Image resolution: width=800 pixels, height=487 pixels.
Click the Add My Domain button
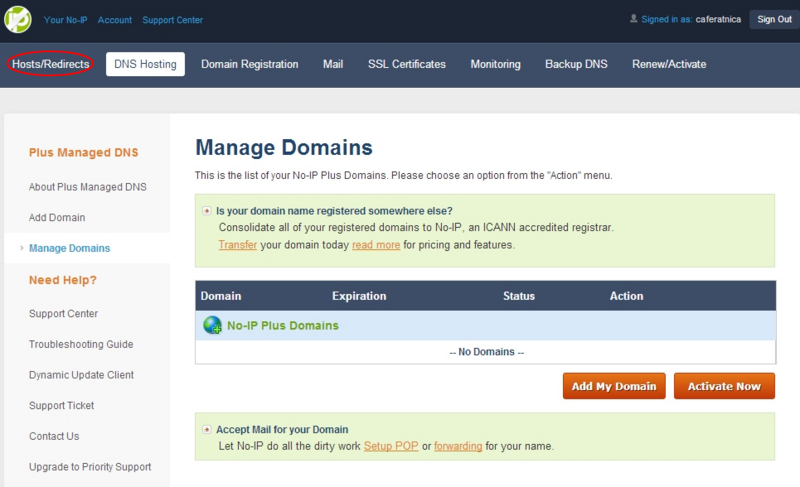click(614, 386)
